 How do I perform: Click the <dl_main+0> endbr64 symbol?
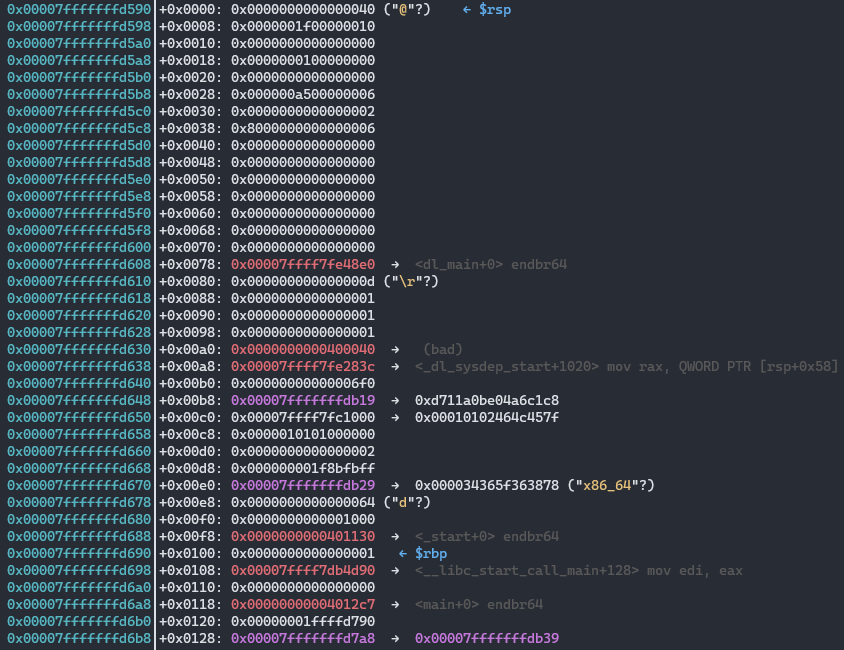pos(491,264)
